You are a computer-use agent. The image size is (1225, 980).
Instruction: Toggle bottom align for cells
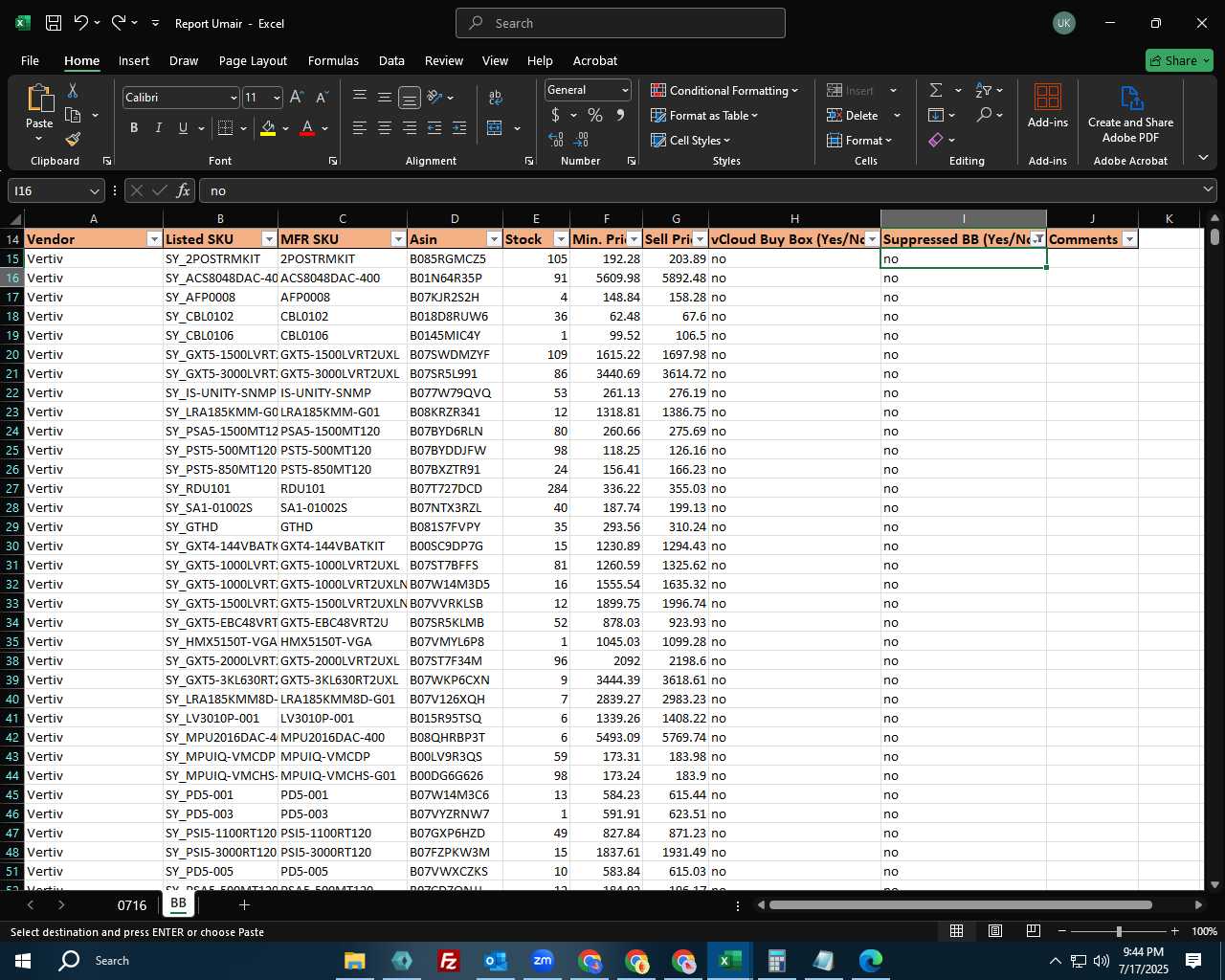409,98
